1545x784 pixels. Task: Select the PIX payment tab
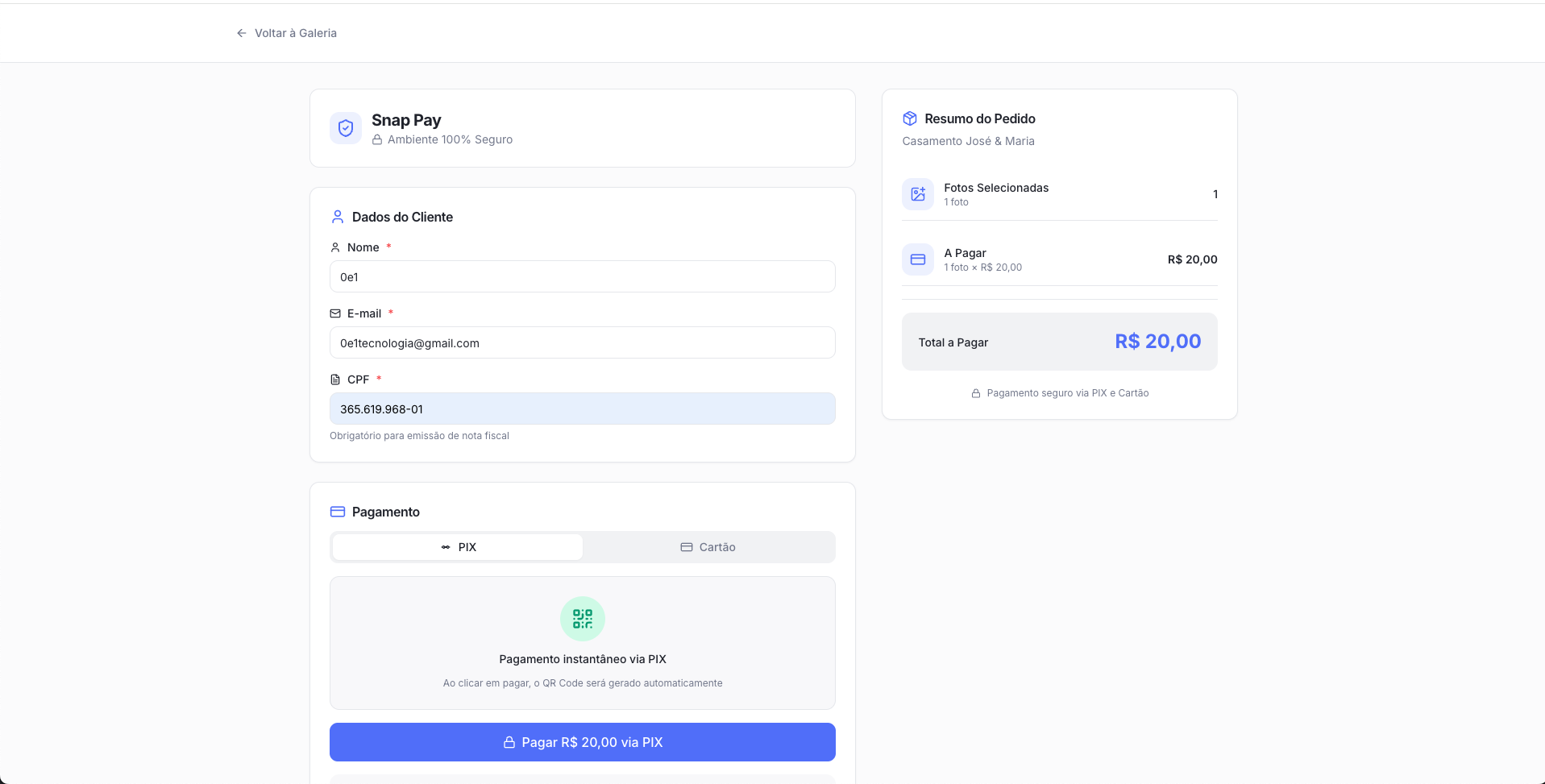pos(458,547)
